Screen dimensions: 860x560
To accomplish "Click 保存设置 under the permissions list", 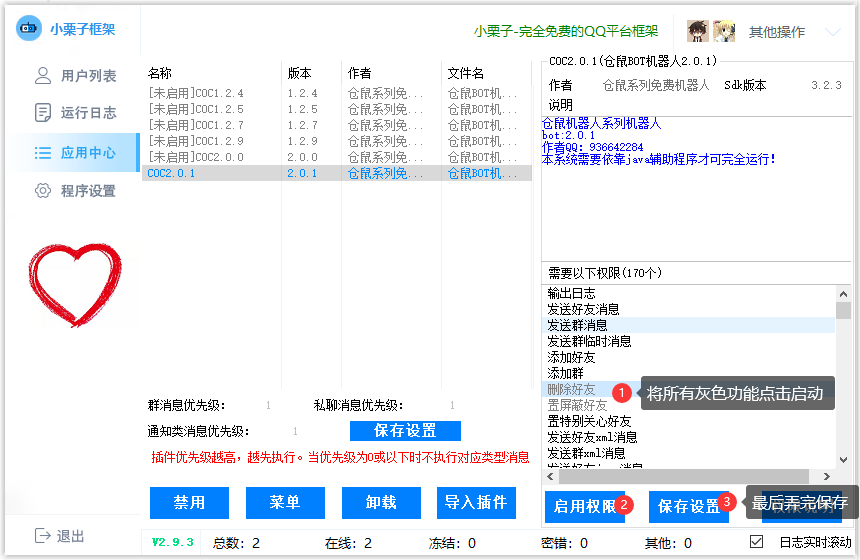I will (x=689, y=506).
